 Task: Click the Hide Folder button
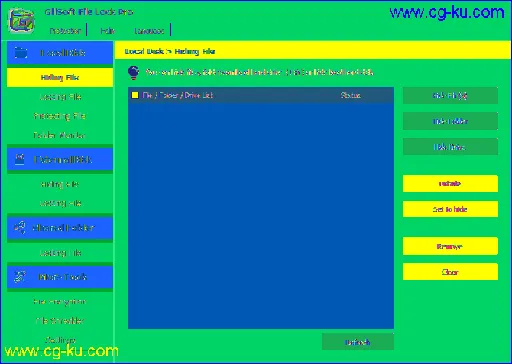click(x=450, y=121)
